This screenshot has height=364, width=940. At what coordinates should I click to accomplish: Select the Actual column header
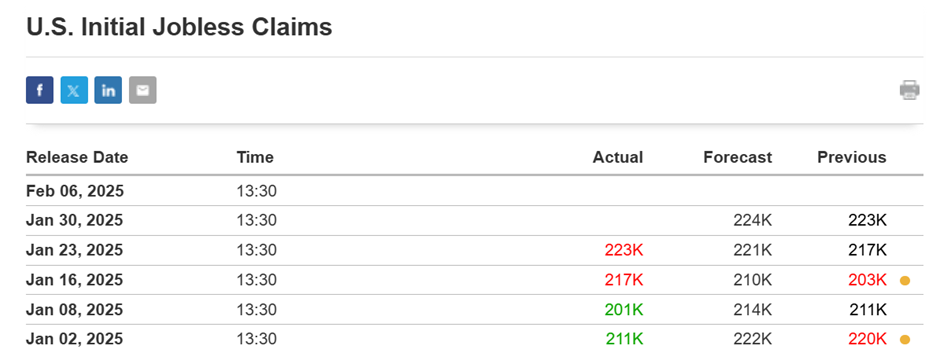[617, 157]
